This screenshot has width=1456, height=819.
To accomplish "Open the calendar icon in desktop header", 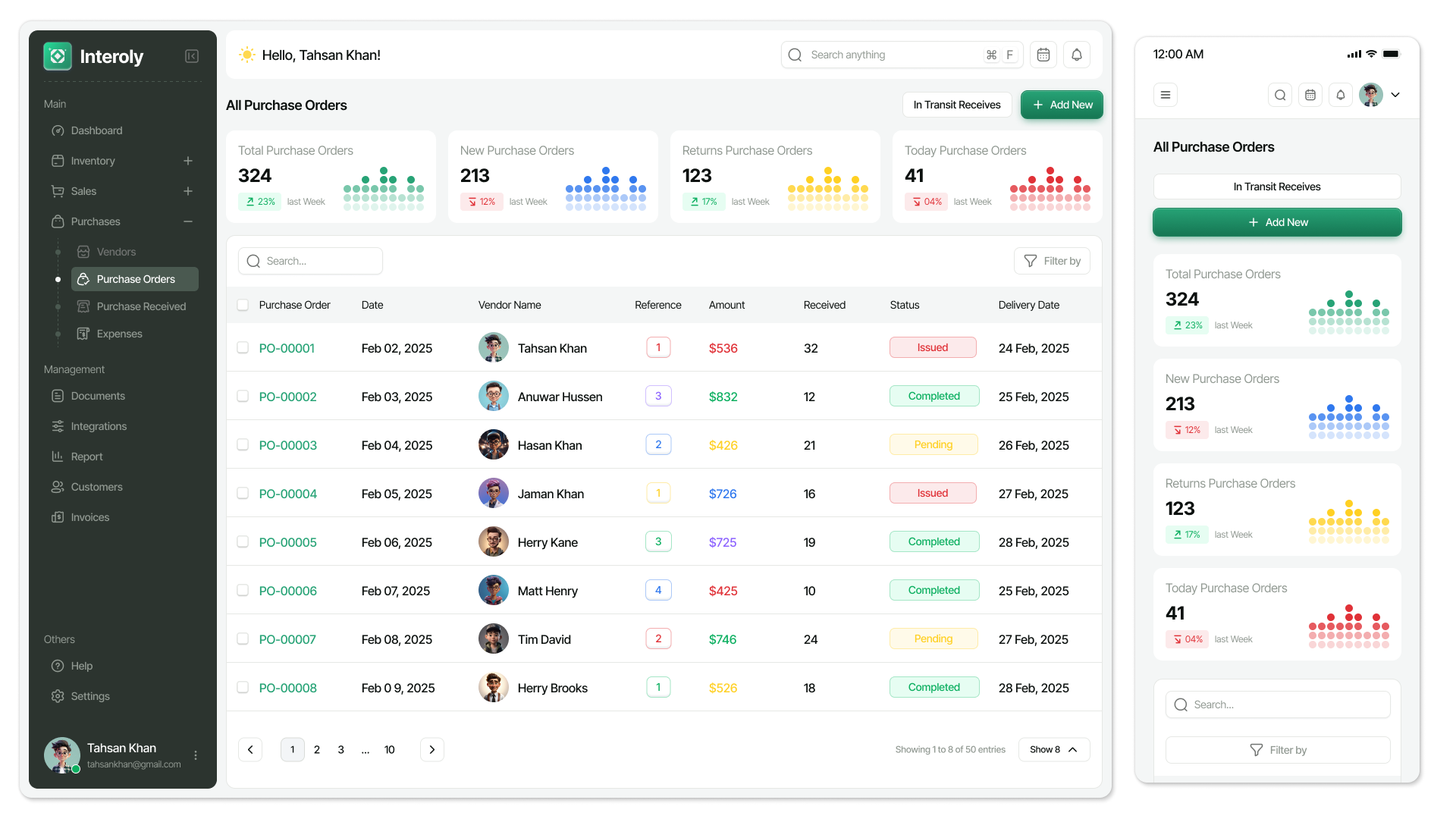I will [x=1043, y=55].
